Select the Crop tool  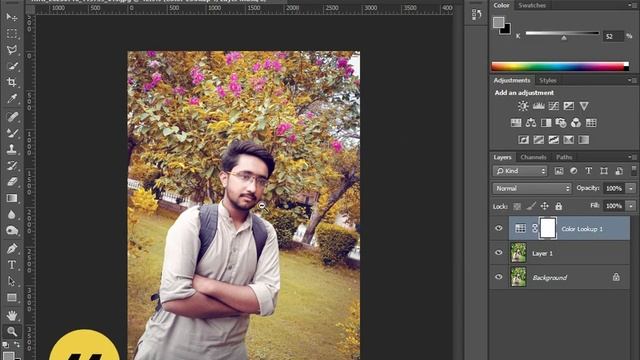(x=12, y=82)
